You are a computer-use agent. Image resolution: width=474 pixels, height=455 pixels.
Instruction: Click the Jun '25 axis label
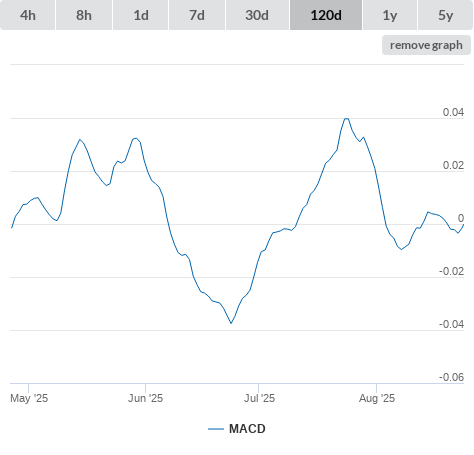point(145,398)
